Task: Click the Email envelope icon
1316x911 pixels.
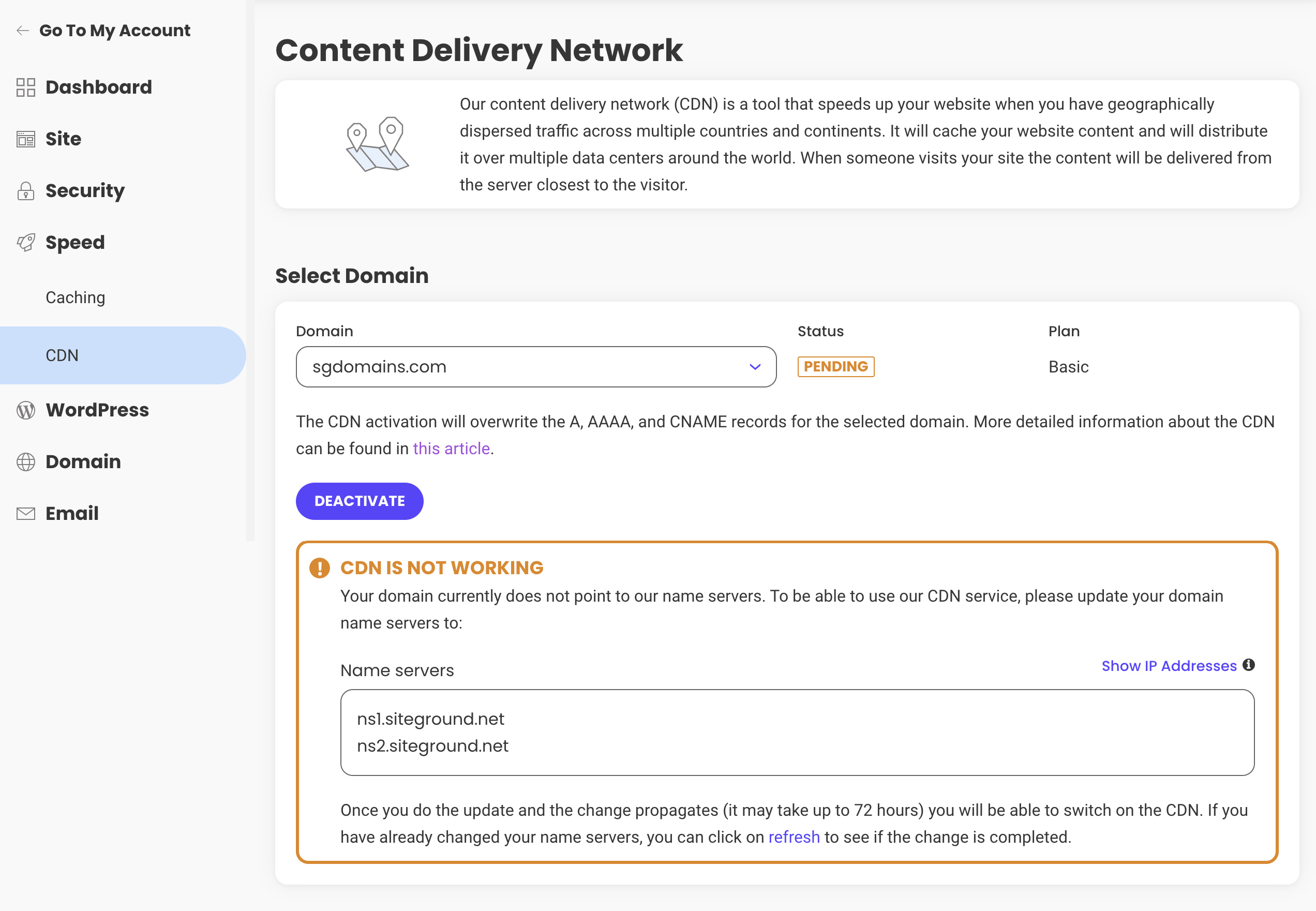Action: point(26,514)
